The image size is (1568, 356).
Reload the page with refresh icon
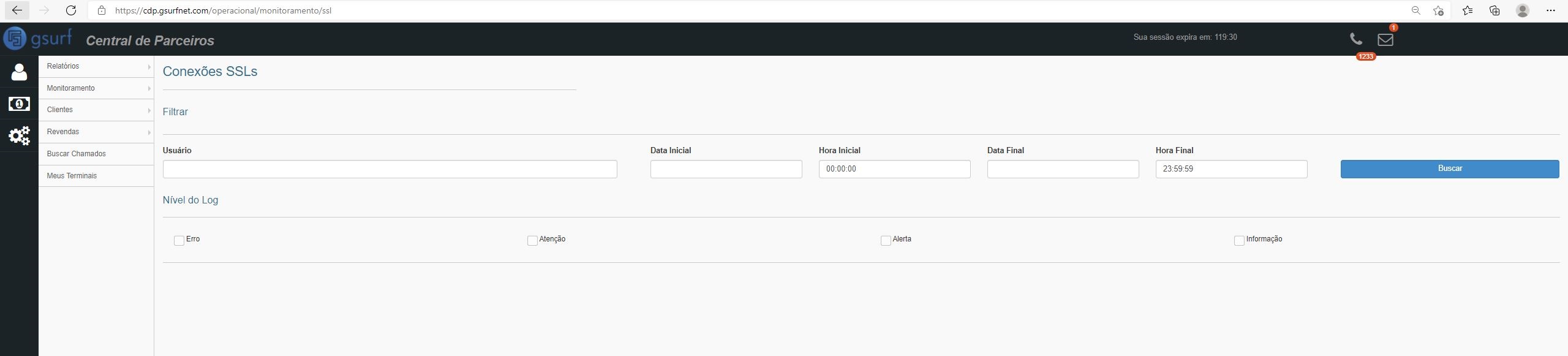click(x=71, y=10)
